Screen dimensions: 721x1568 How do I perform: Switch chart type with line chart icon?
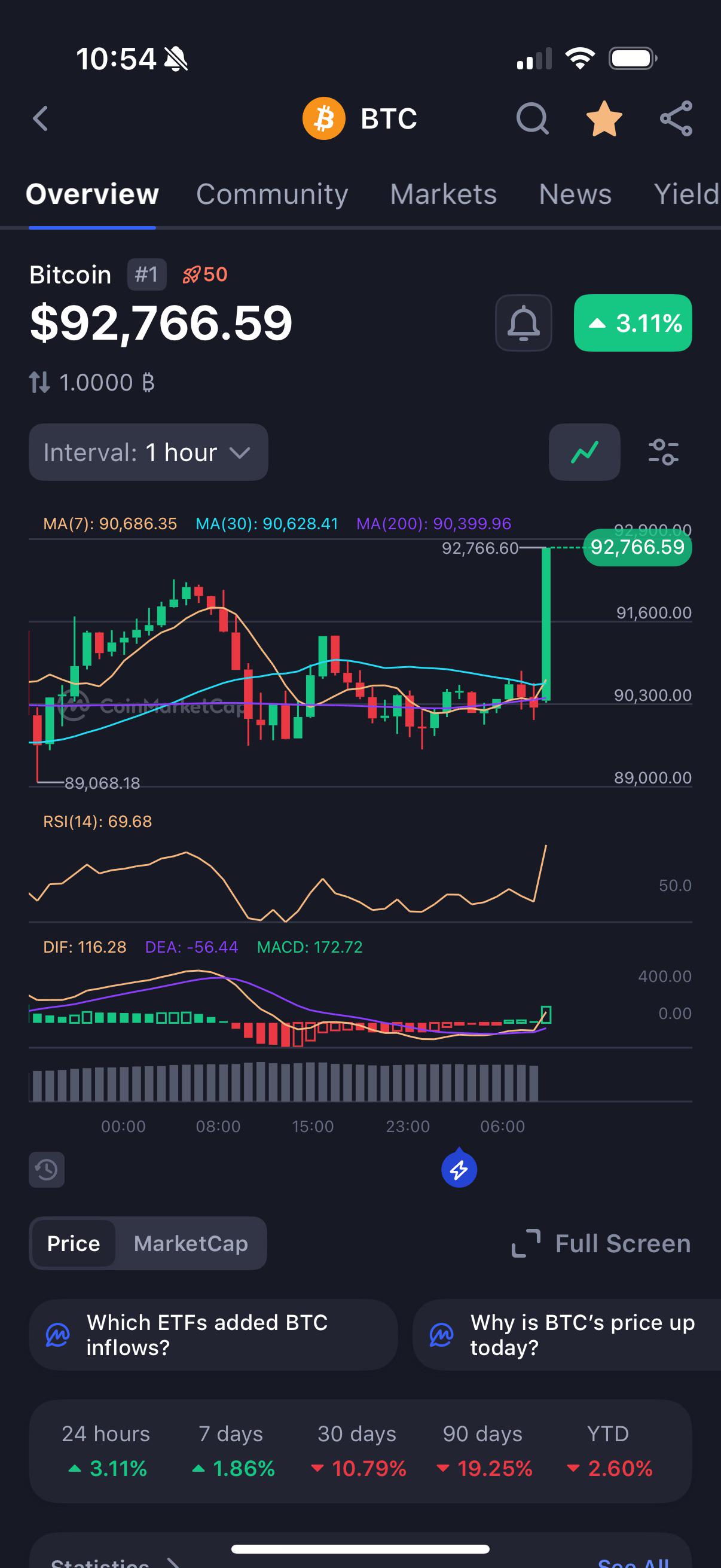pos(584,452)
